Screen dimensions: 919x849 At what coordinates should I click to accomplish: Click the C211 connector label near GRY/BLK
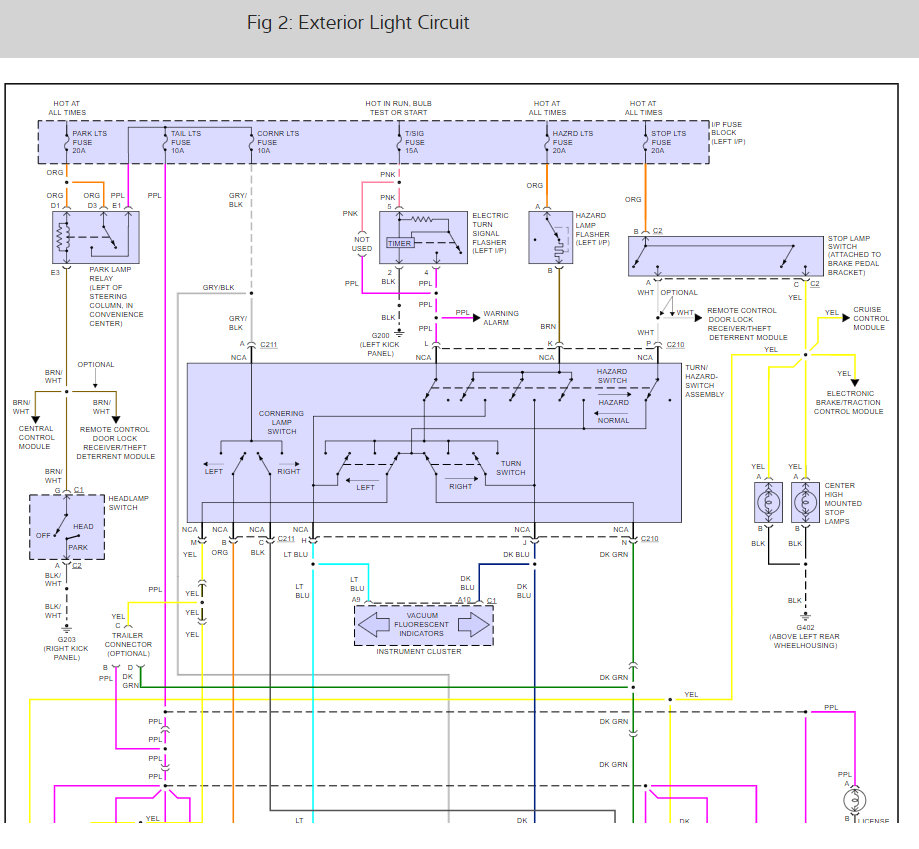[x=268, y=345]
